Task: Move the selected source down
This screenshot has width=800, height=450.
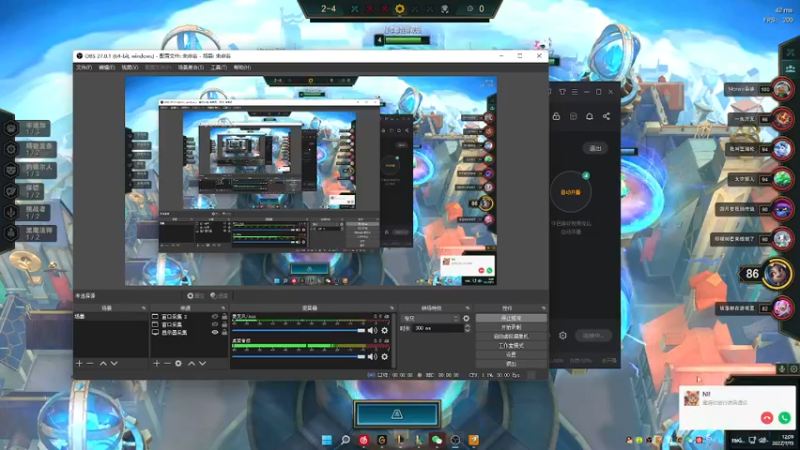Action: coord(203,363)
